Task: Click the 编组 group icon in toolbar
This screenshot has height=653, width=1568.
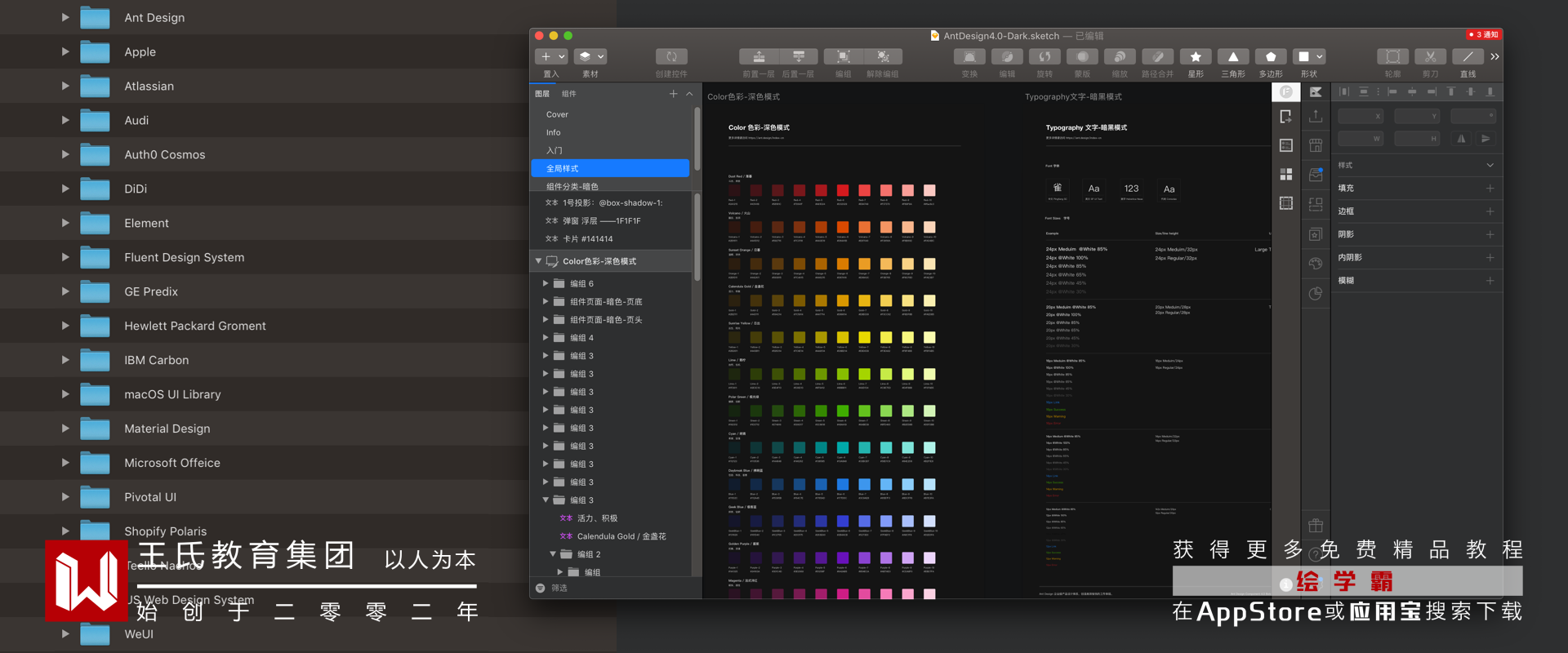Action: [844, 56]
